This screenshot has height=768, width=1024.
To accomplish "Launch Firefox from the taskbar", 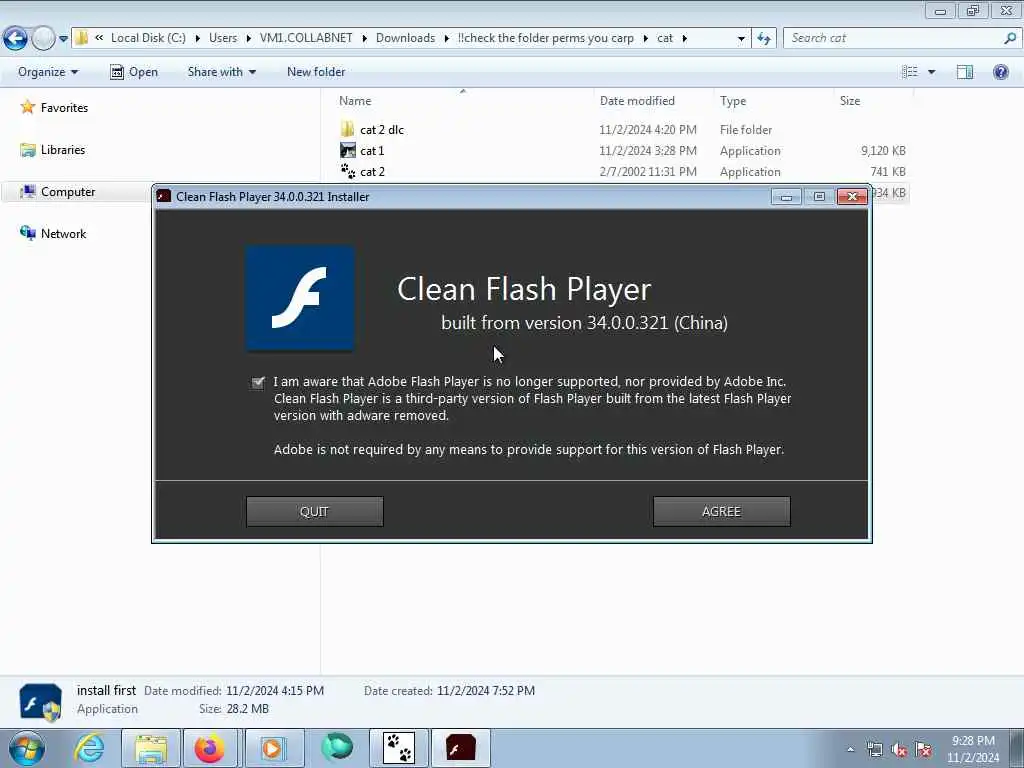I will coord(210,748).
